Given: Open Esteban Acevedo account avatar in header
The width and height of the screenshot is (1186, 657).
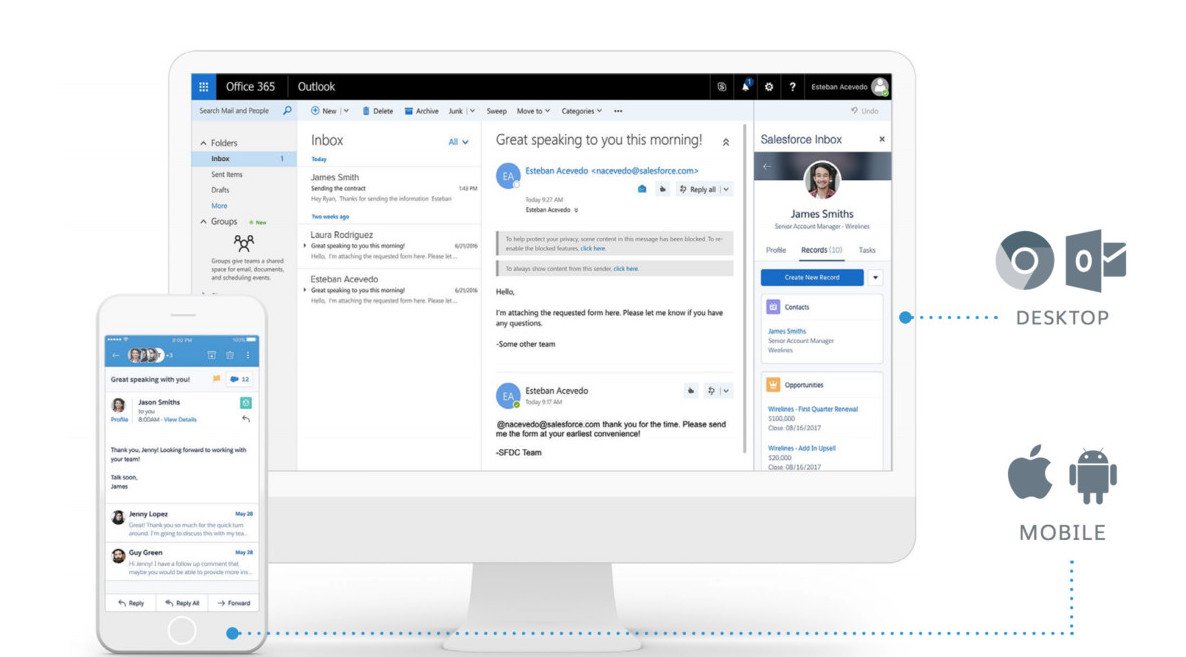Looking at the screenshot, I should [879, 87].
